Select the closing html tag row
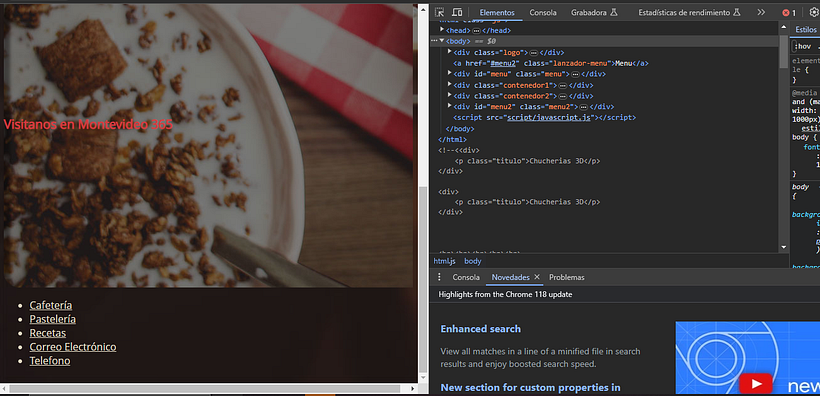The image size is (820, 396). pos(452,139)
